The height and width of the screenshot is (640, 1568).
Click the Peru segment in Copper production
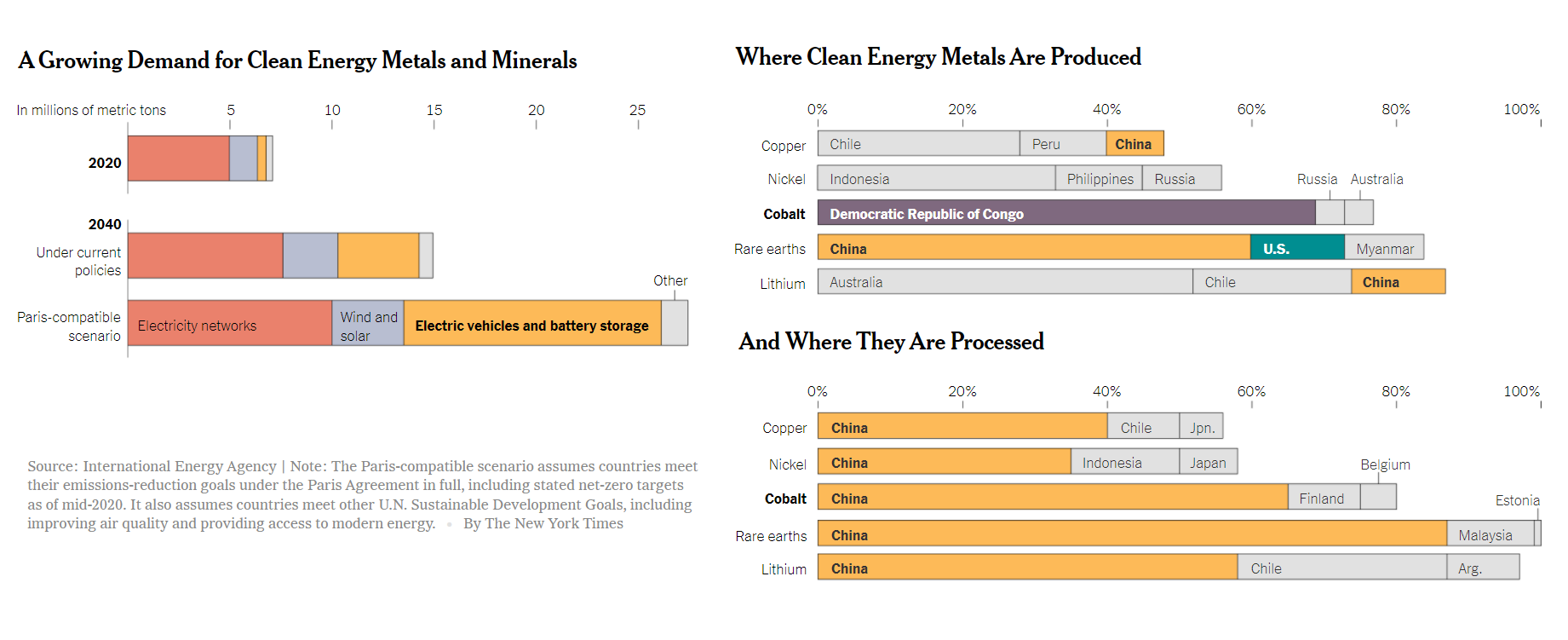pos(1062,144)
